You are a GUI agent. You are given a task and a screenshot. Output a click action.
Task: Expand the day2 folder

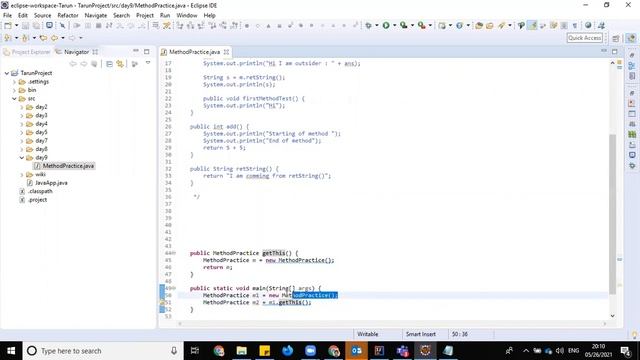coord(22,107)
